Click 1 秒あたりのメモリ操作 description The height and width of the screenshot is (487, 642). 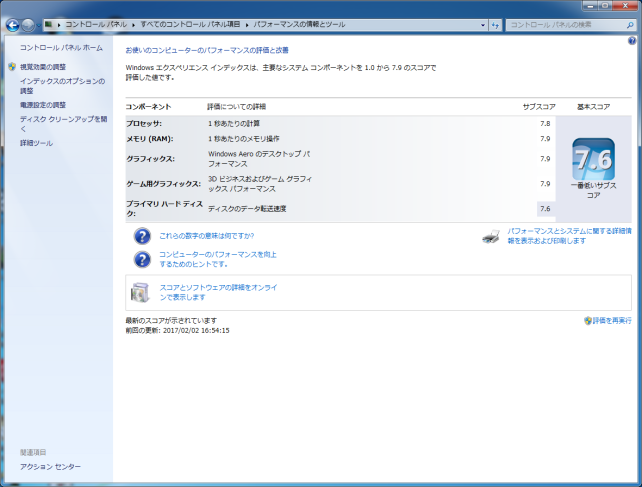[x=244, y=139]
